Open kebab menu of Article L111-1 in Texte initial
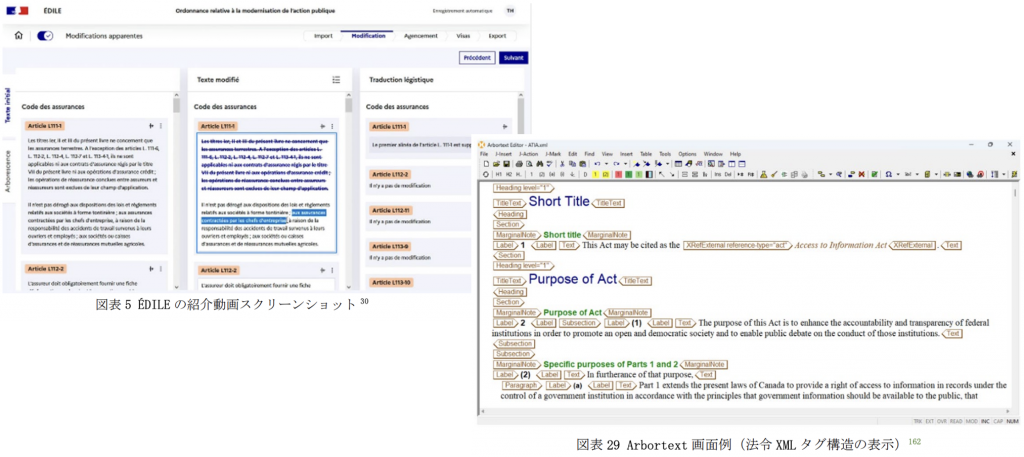The image size is (1024, 457). (161, 126)
